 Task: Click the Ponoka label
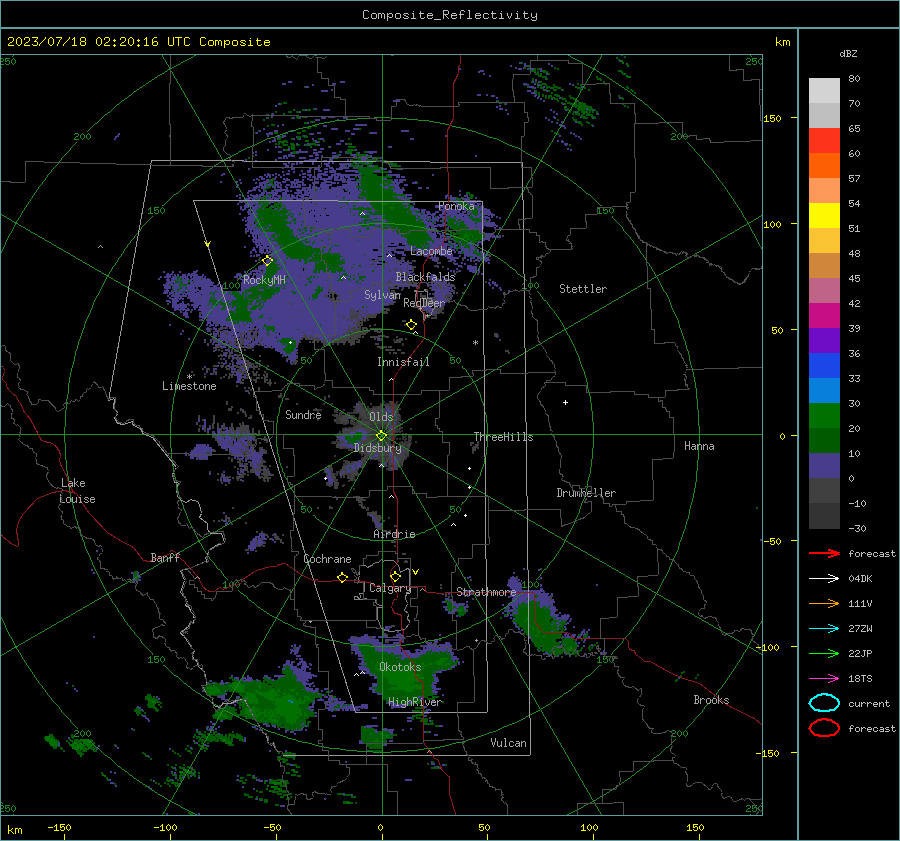(x=456, y=206)
